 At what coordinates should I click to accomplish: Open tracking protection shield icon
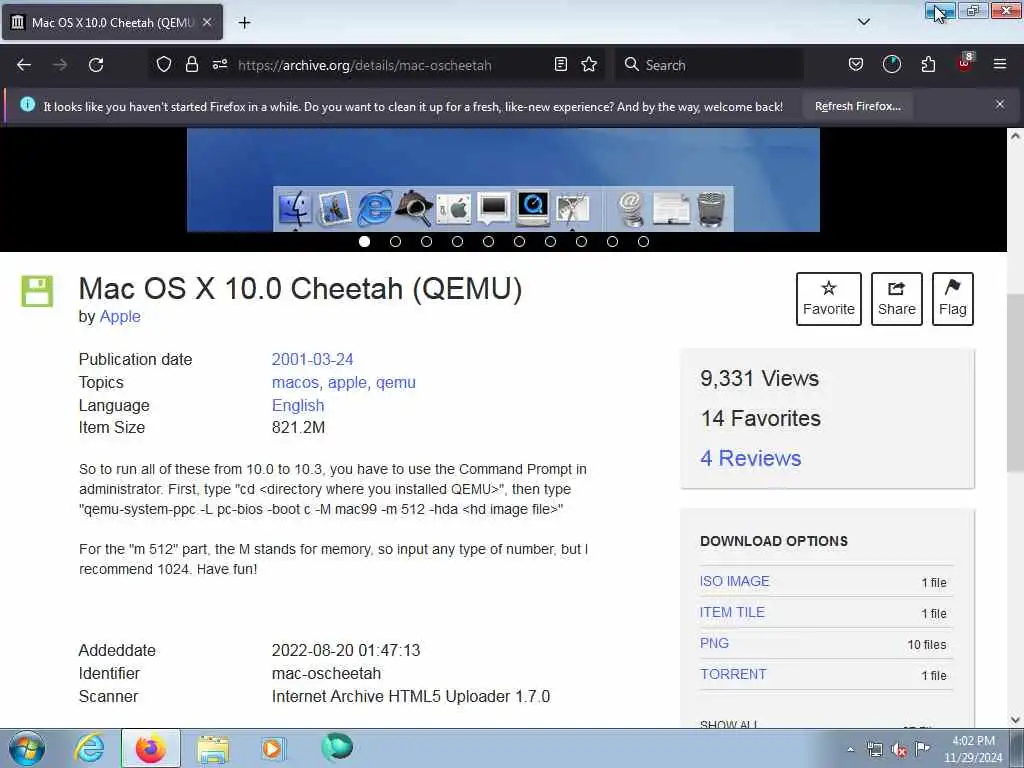[164, 65]
